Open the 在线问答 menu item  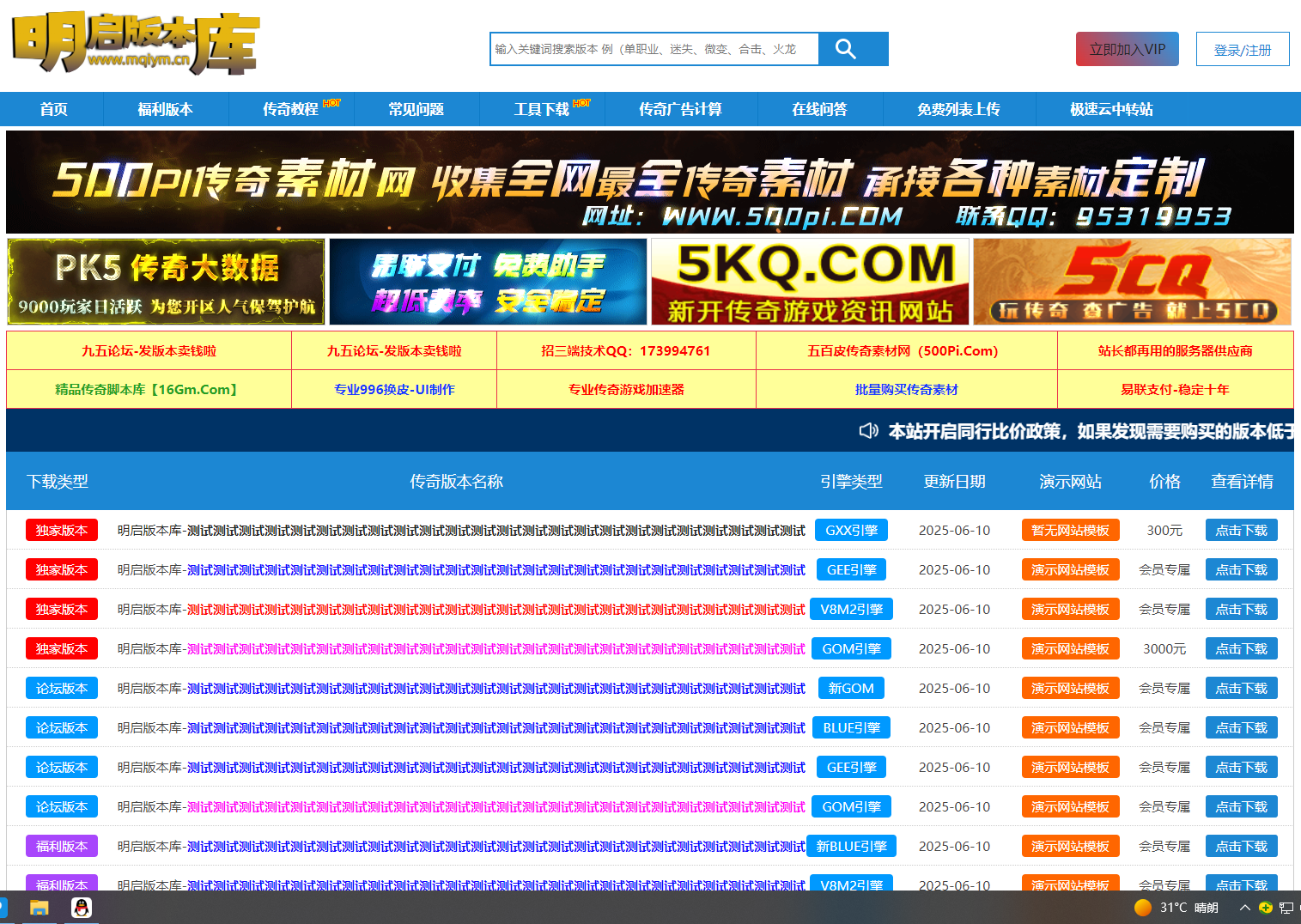pyautogui.click(x=820, y=109)
